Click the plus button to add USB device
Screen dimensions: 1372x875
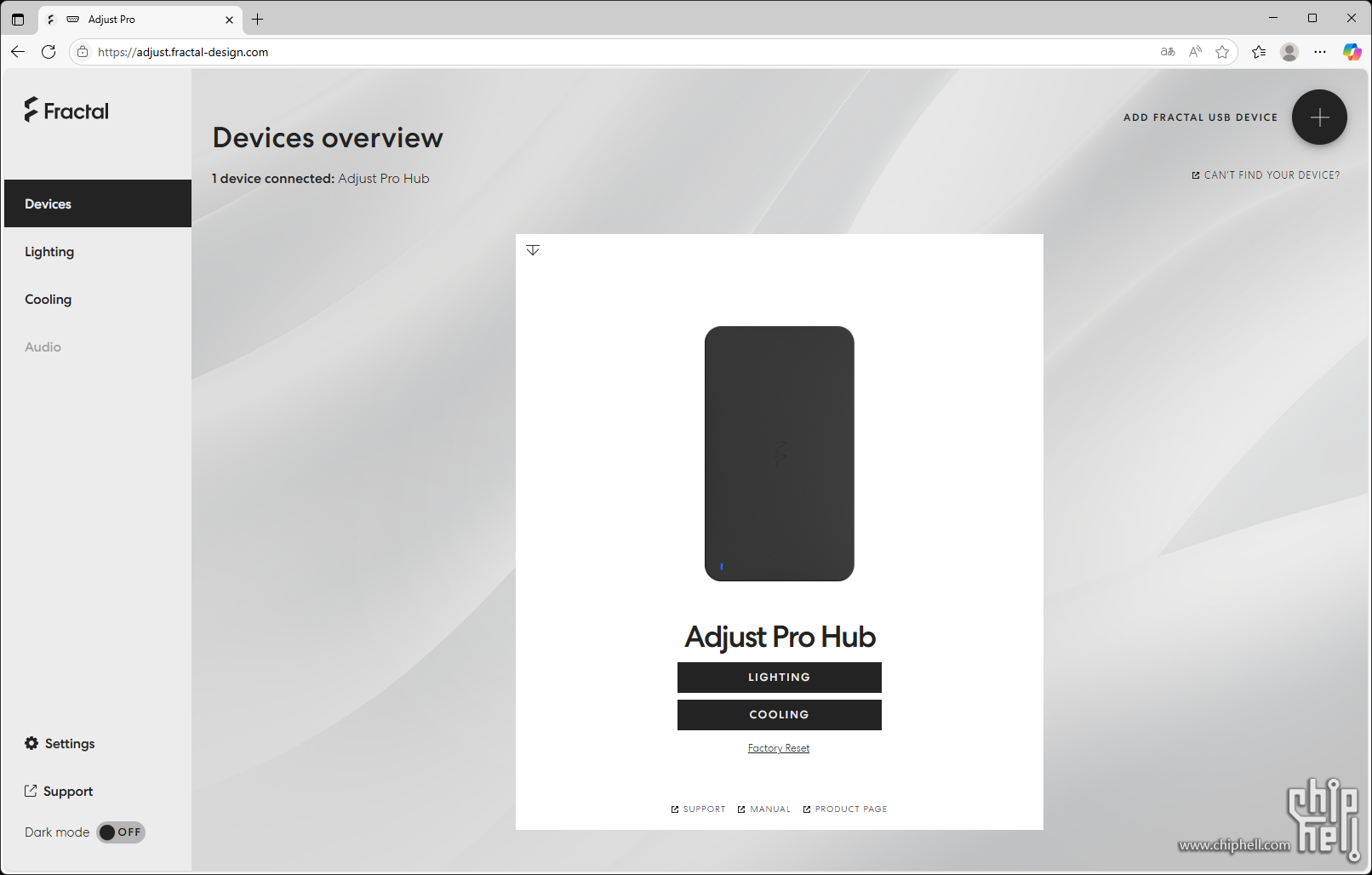pos(1319,117)
